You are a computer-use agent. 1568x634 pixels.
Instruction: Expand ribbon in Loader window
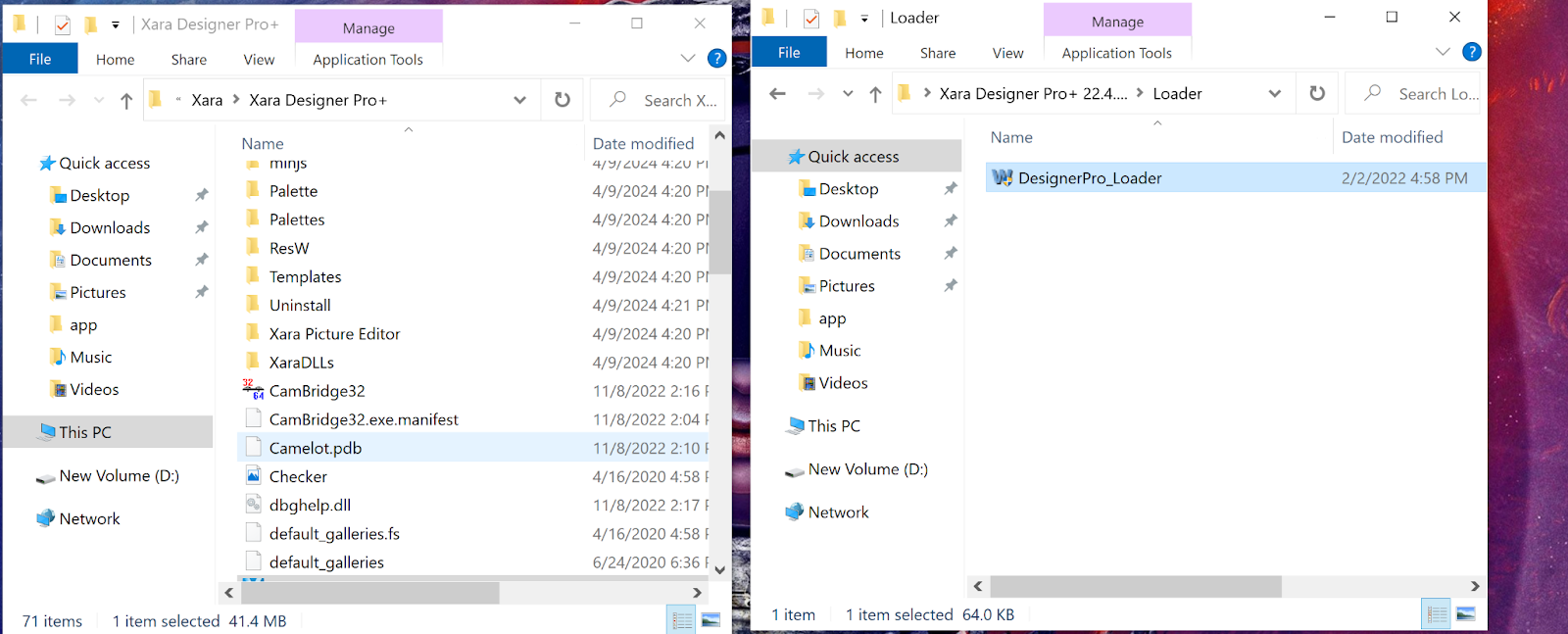tap(1443, 52)
